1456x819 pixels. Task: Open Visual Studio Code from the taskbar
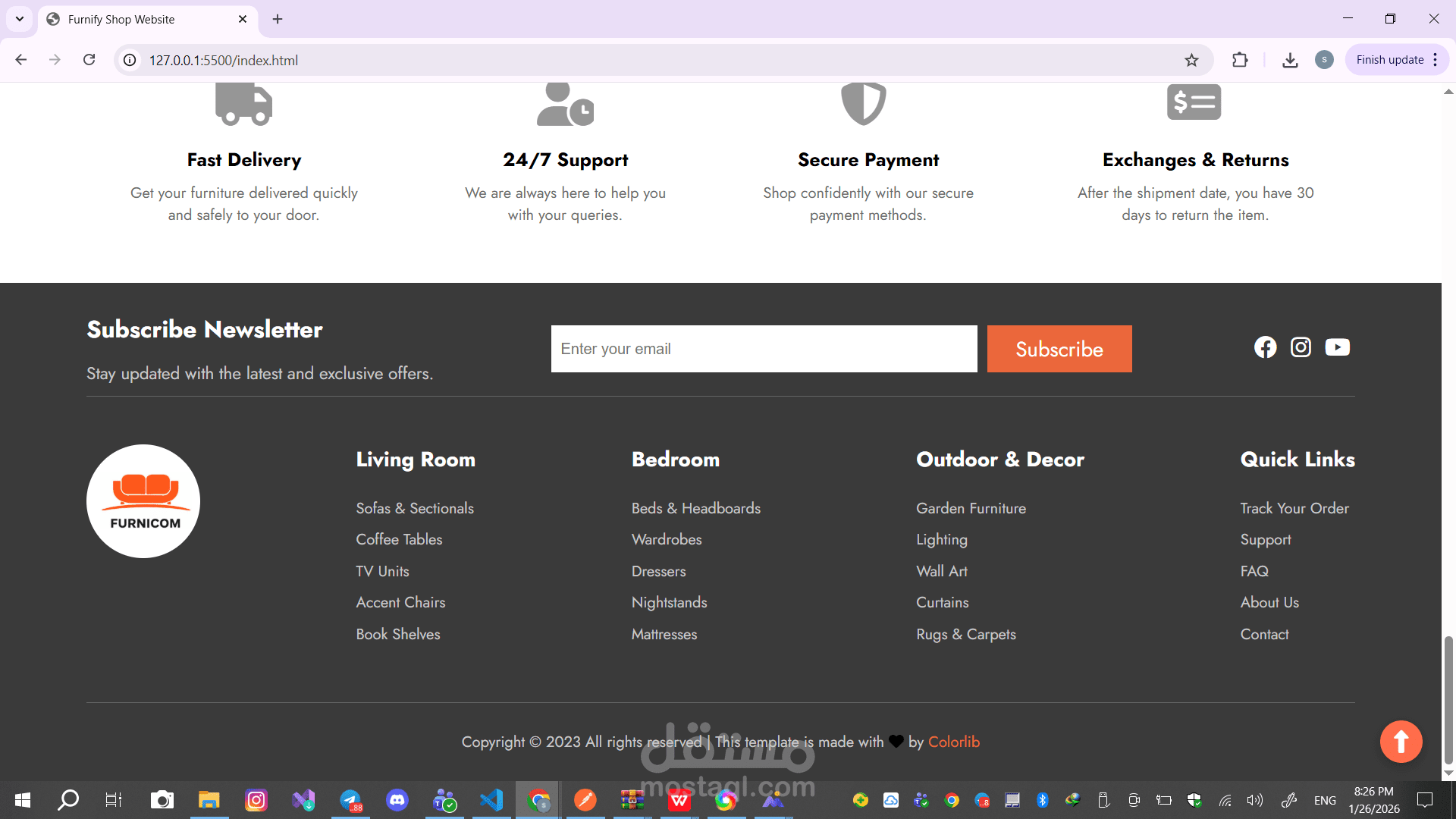pyautogui.click(x=491, y=800)
